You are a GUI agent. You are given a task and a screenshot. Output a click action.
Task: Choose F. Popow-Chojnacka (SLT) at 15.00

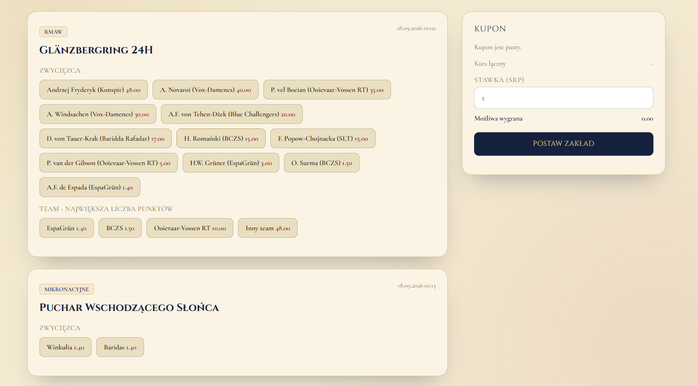coord(323,138)
